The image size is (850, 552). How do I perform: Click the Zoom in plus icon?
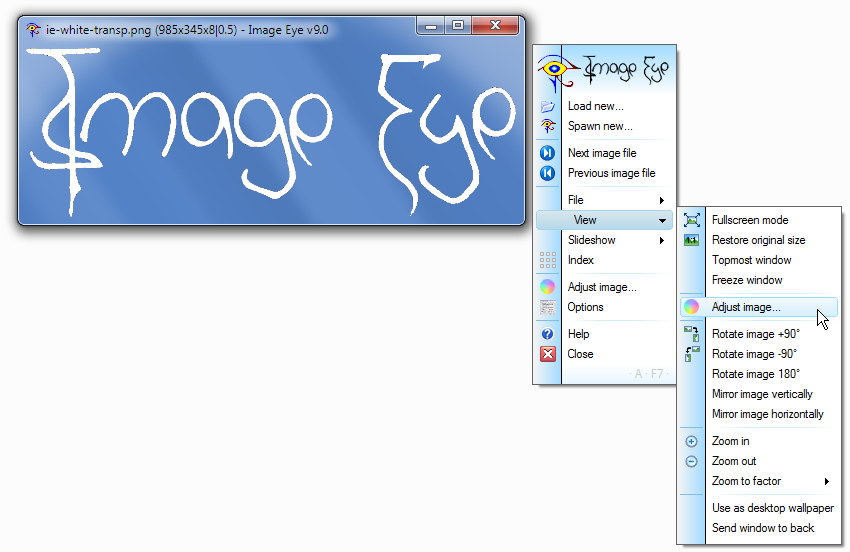click(692, 441)
